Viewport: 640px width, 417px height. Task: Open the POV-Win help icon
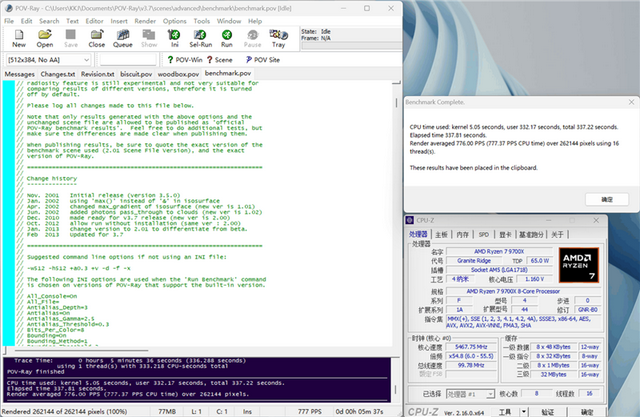(185, 60)
